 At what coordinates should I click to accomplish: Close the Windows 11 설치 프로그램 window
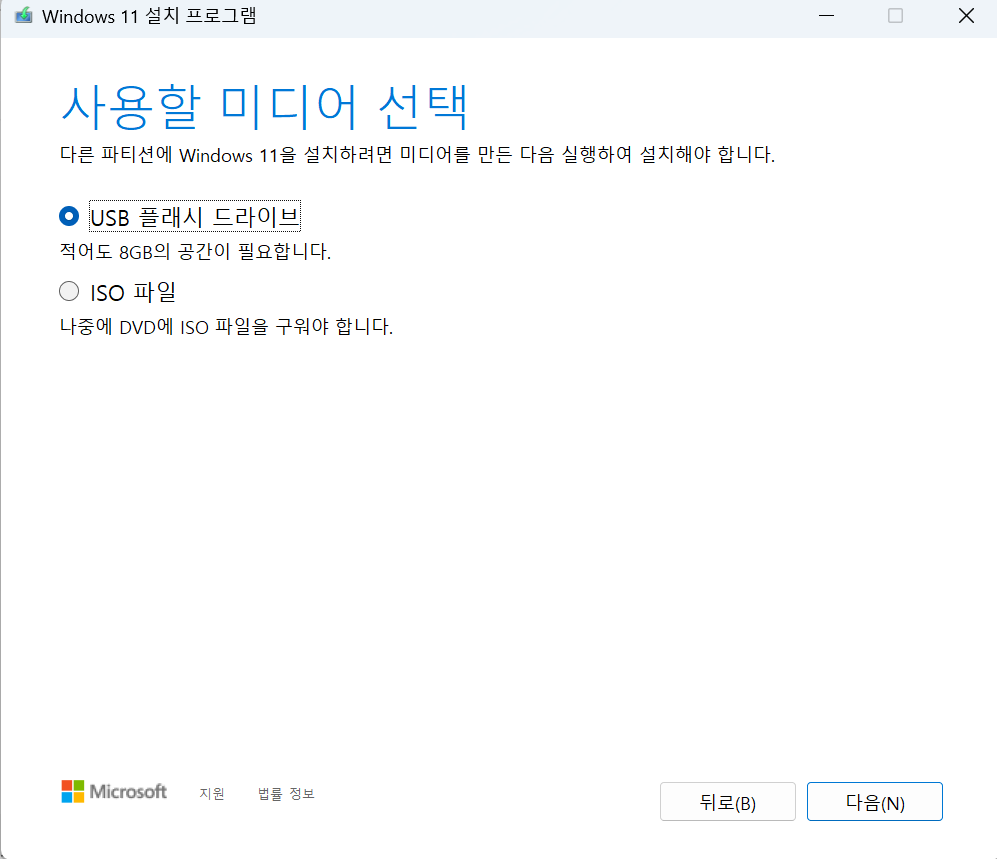pyautogui.click(x=966, y=15)
